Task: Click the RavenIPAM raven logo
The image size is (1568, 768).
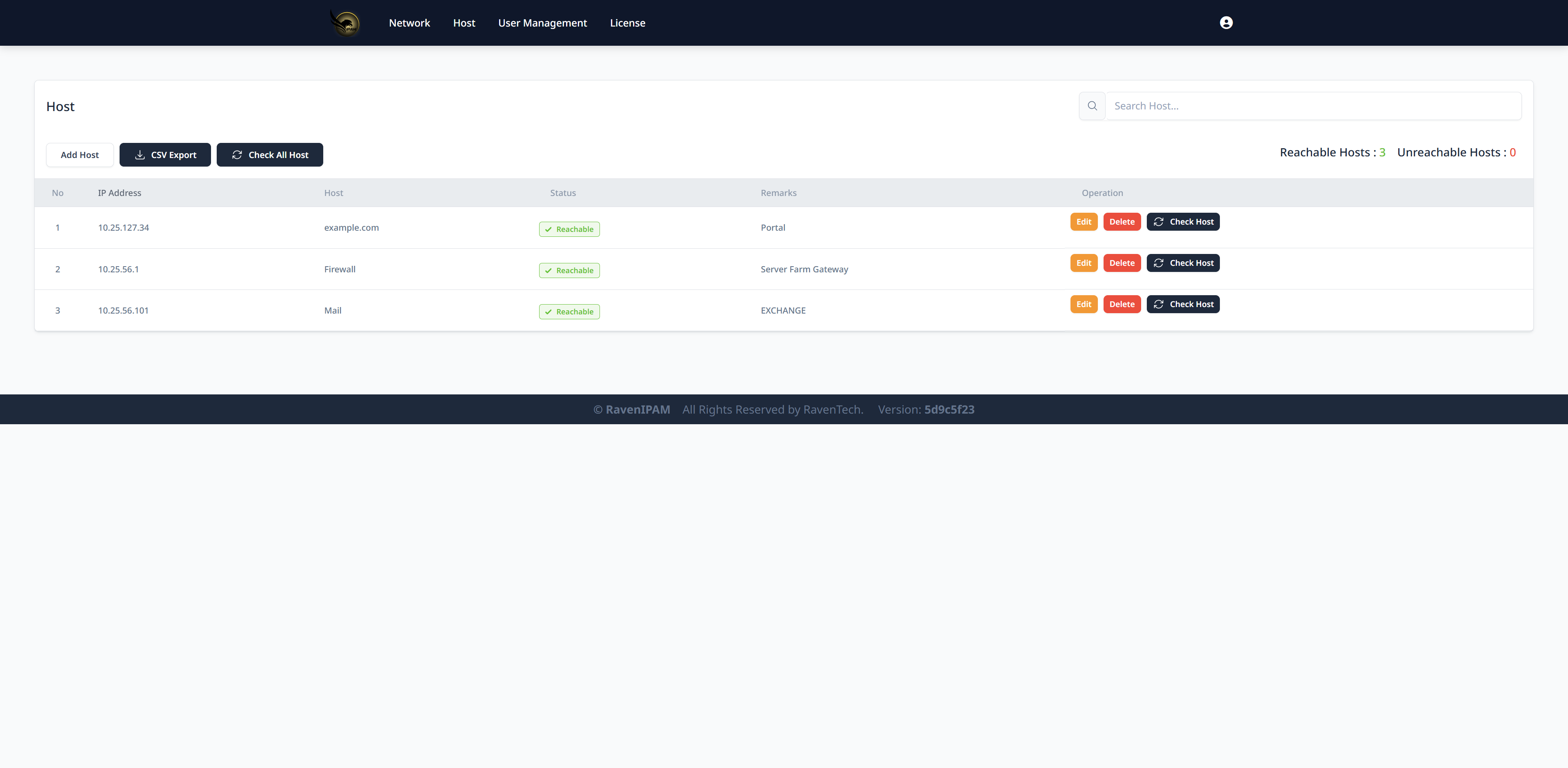Action: [x=345, y=23]
